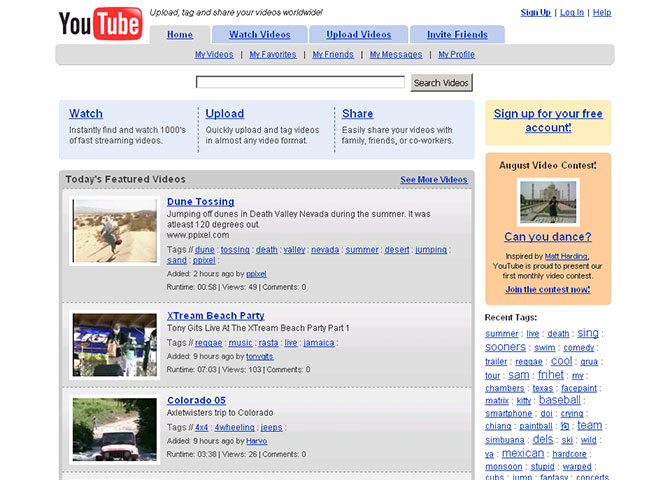Open My Profile

tap(456, 55)
